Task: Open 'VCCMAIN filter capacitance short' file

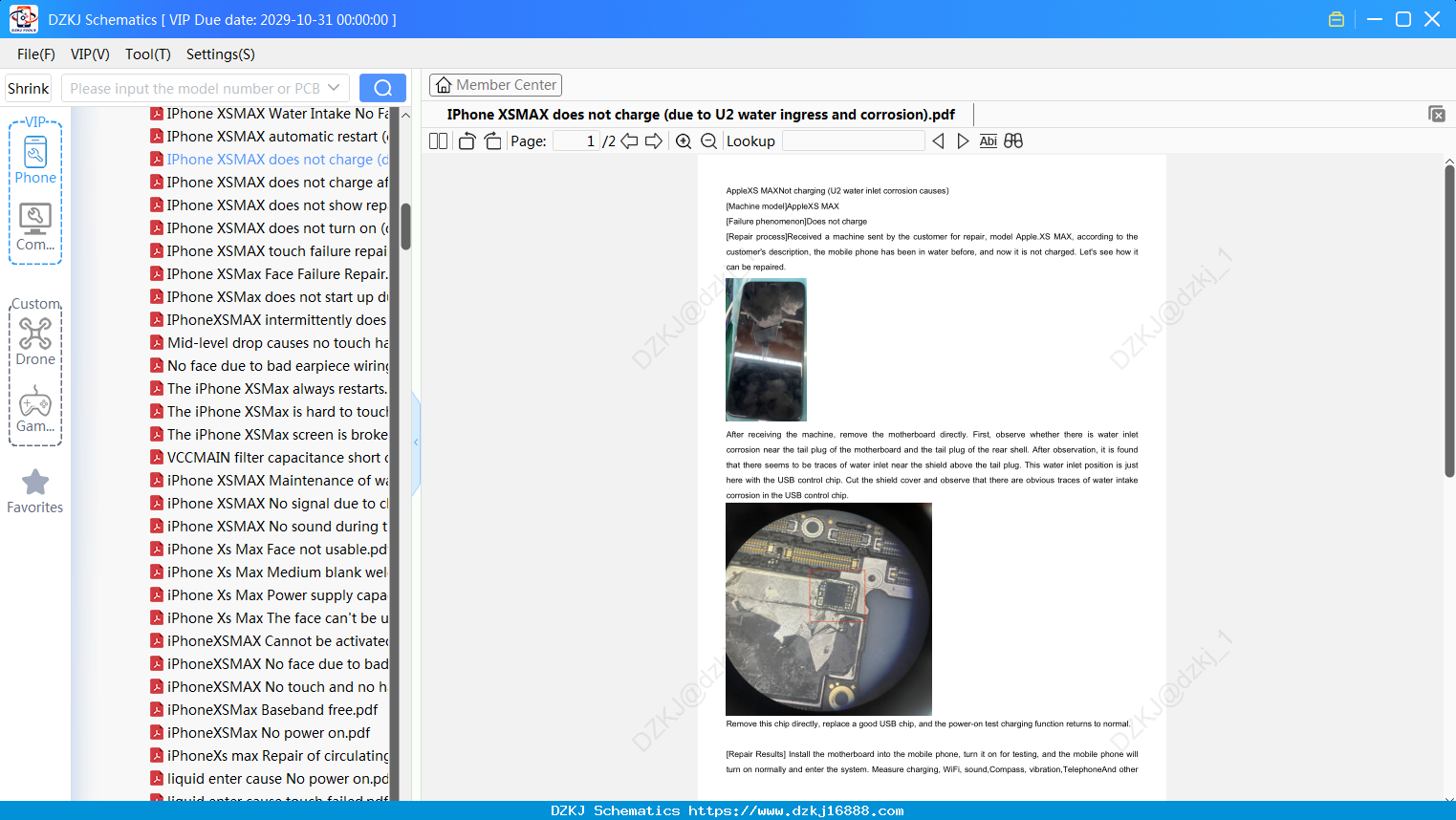Action: click(270, 458)
